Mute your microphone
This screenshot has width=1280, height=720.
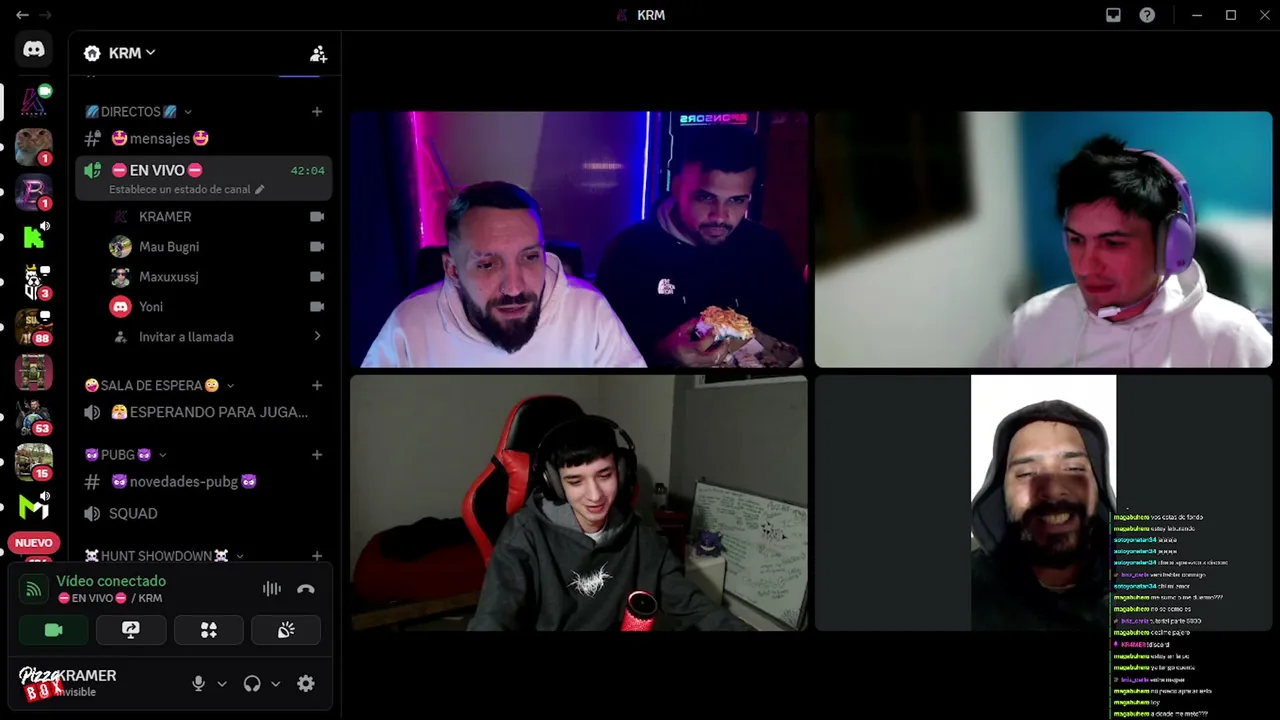coord(198,684)
